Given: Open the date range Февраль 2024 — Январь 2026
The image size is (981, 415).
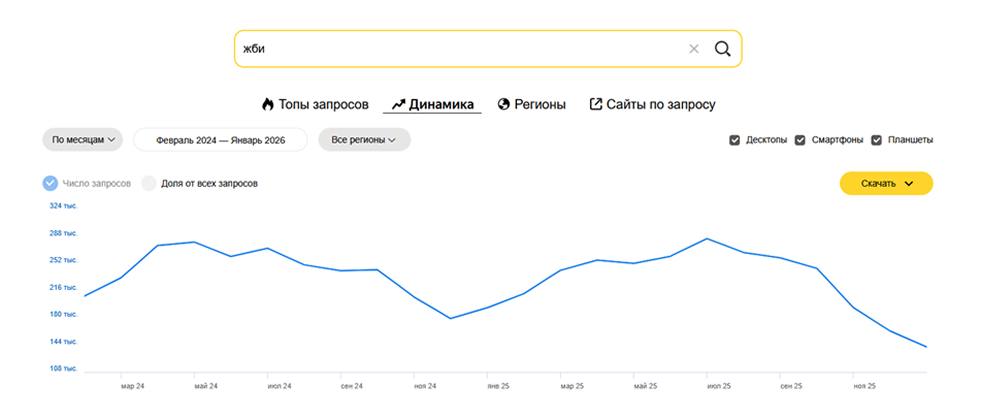Looking at the screenshot, I should point(220,140).
